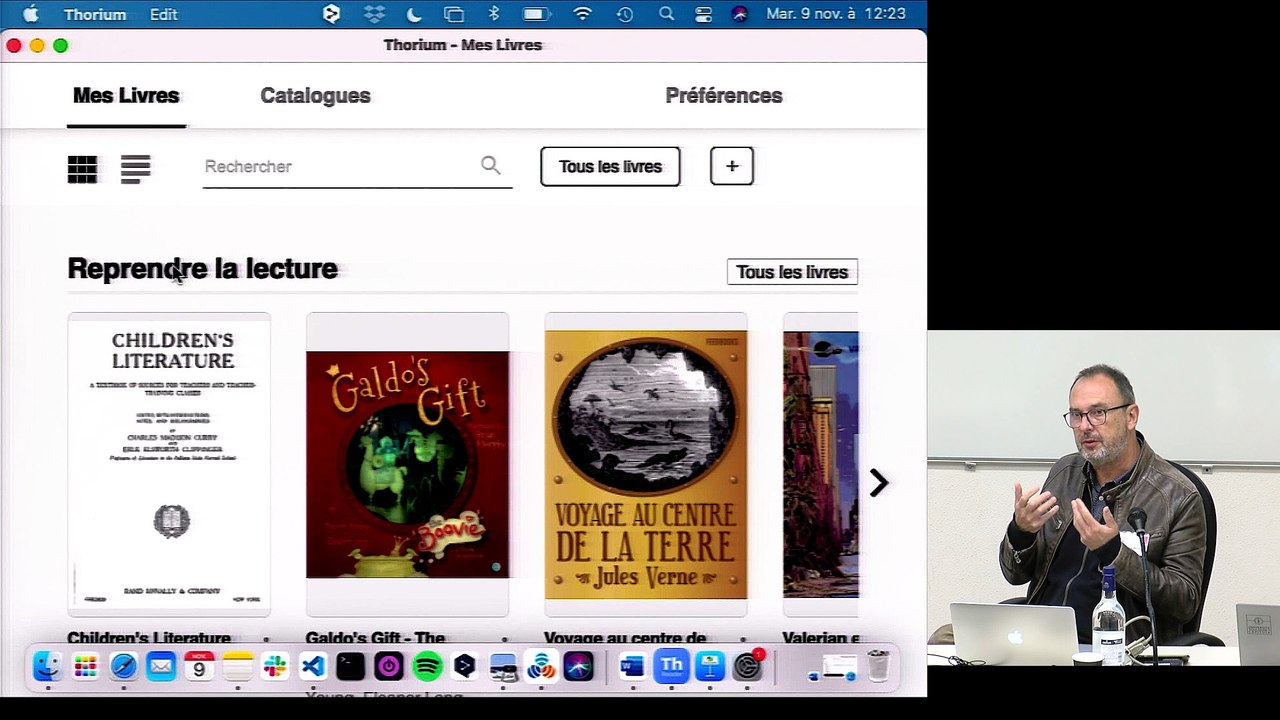This screenshot has width=1280, height=720.
Task: Open Keynote from the dock
Action: point(709,666)
